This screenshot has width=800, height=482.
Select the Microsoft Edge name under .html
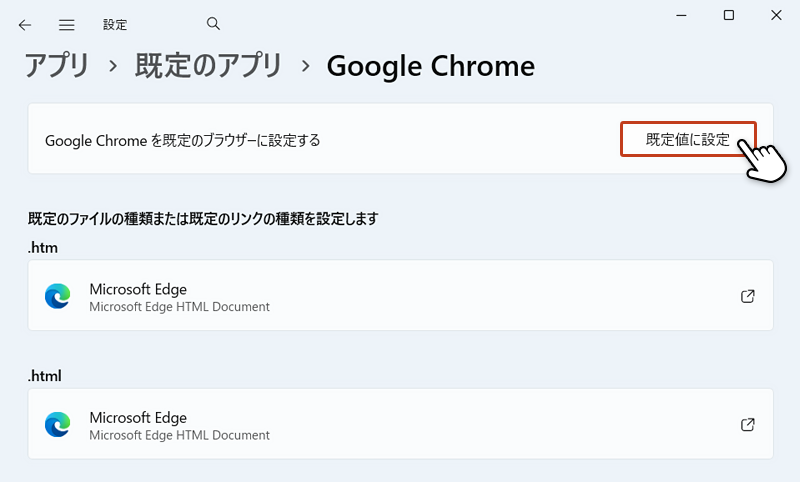click(138, 418)
